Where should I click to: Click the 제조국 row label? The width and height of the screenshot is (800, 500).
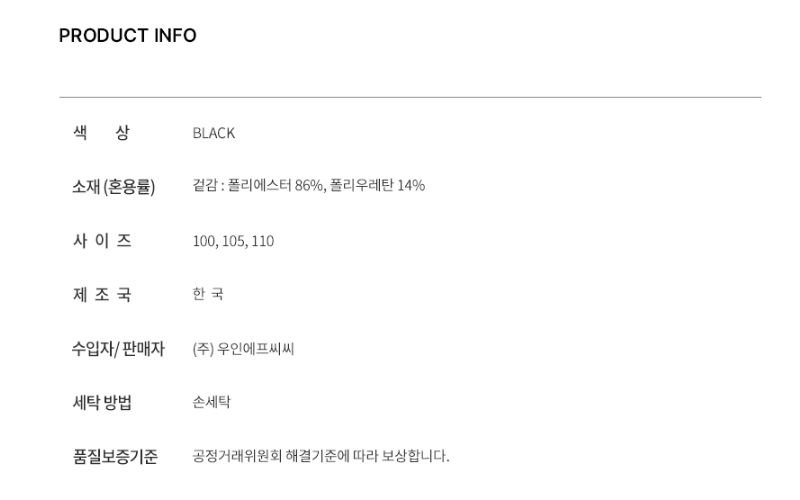point(101,295)
